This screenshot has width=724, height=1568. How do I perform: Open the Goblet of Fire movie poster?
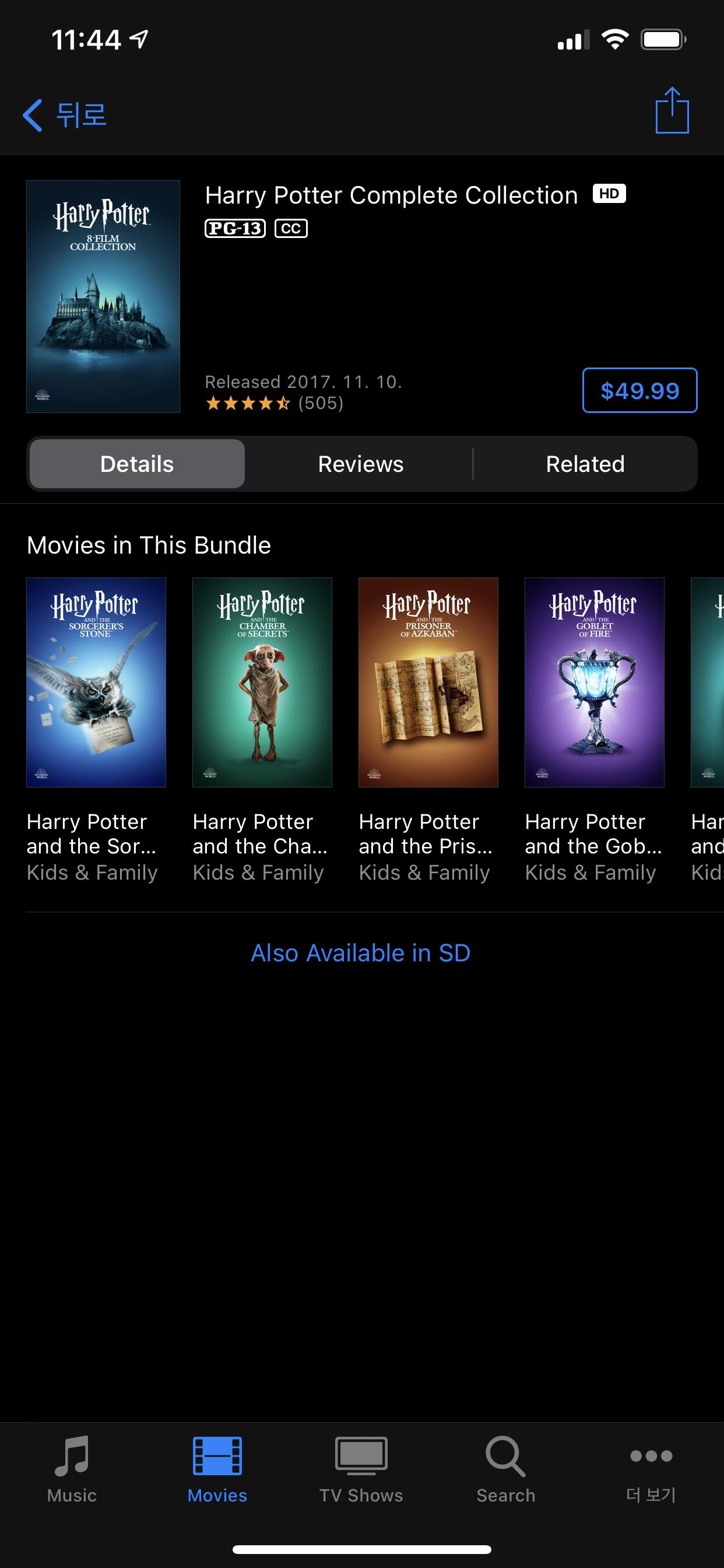tap(595, 682)
